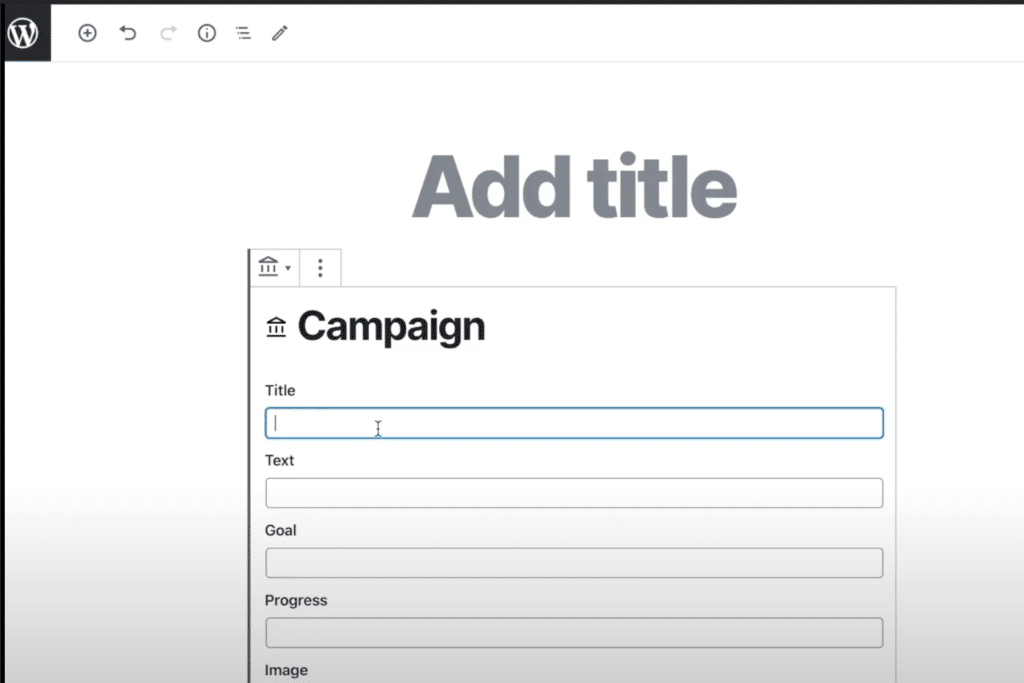
Task: Click the Add title placeholder
Action: coord(575,187)
